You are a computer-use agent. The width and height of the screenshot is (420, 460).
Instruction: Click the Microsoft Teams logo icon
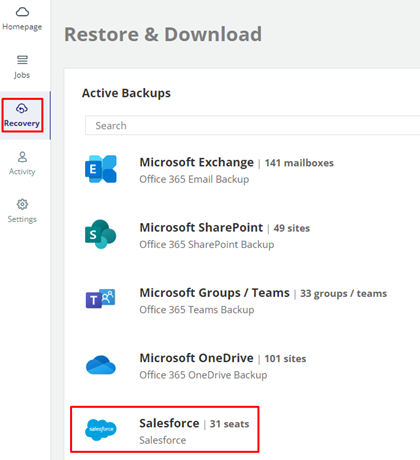point(101,299)
